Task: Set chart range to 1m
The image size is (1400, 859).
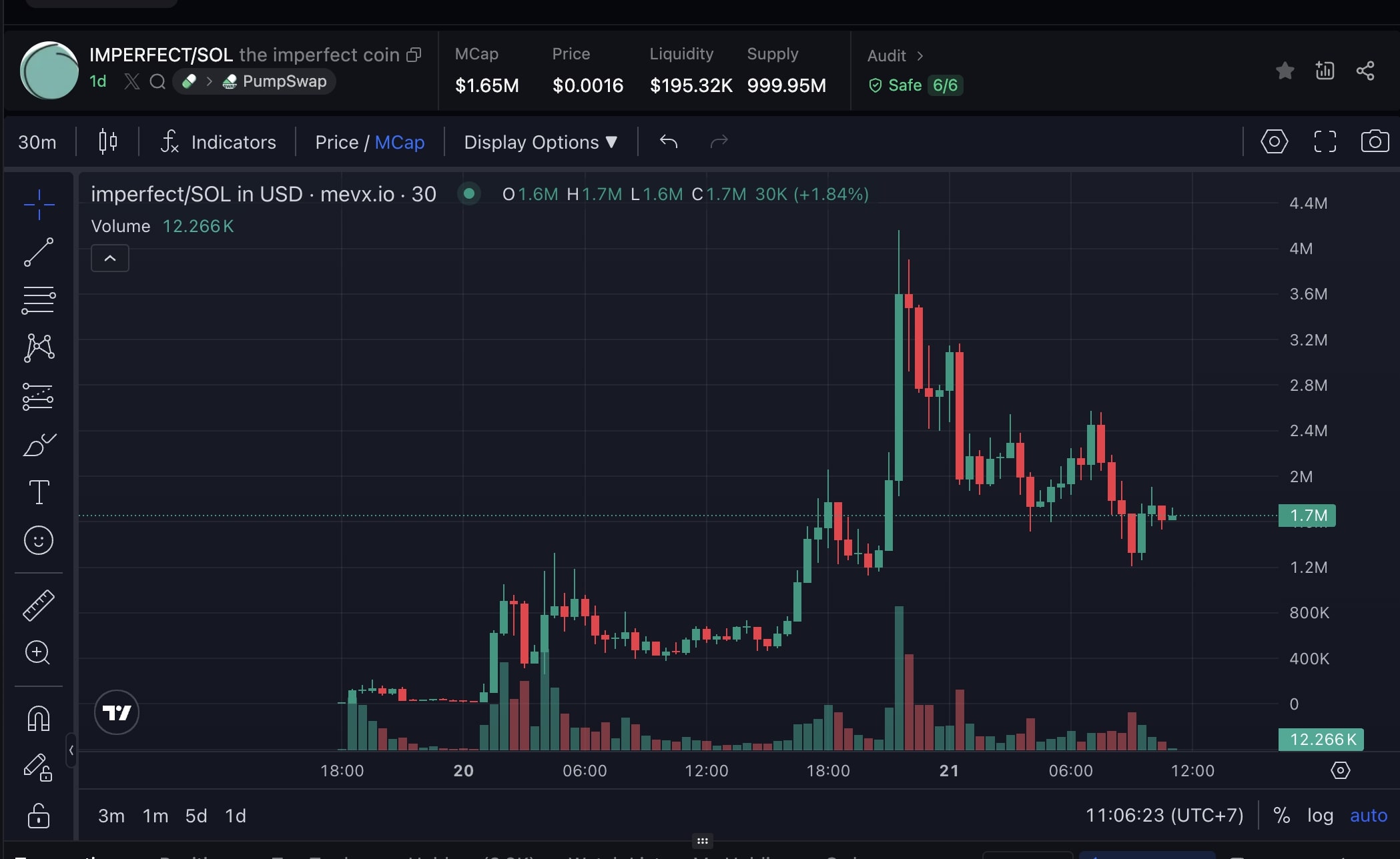Action: (x=155, y=816)
